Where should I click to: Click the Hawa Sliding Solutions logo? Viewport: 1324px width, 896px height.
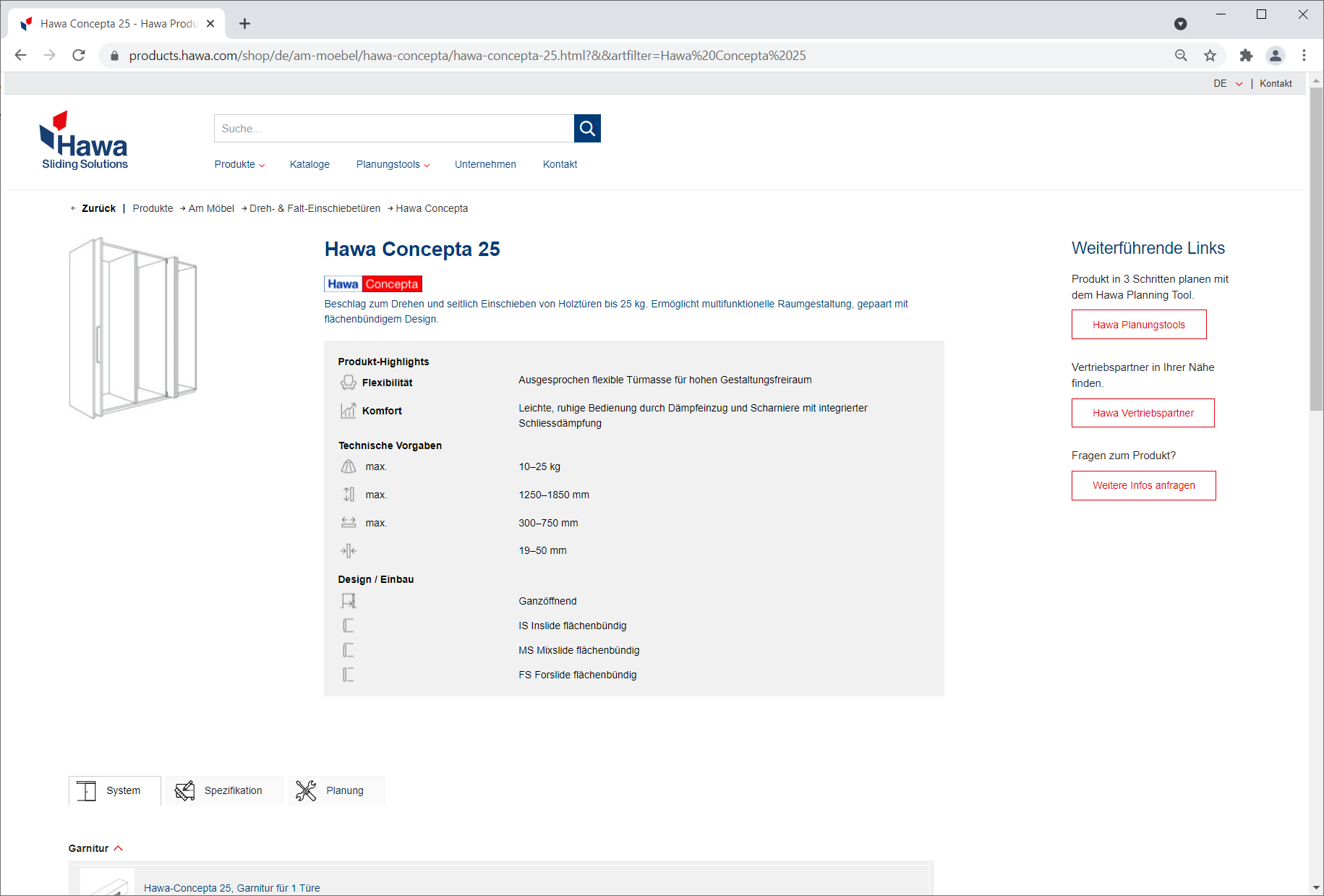tap(84, 140)
